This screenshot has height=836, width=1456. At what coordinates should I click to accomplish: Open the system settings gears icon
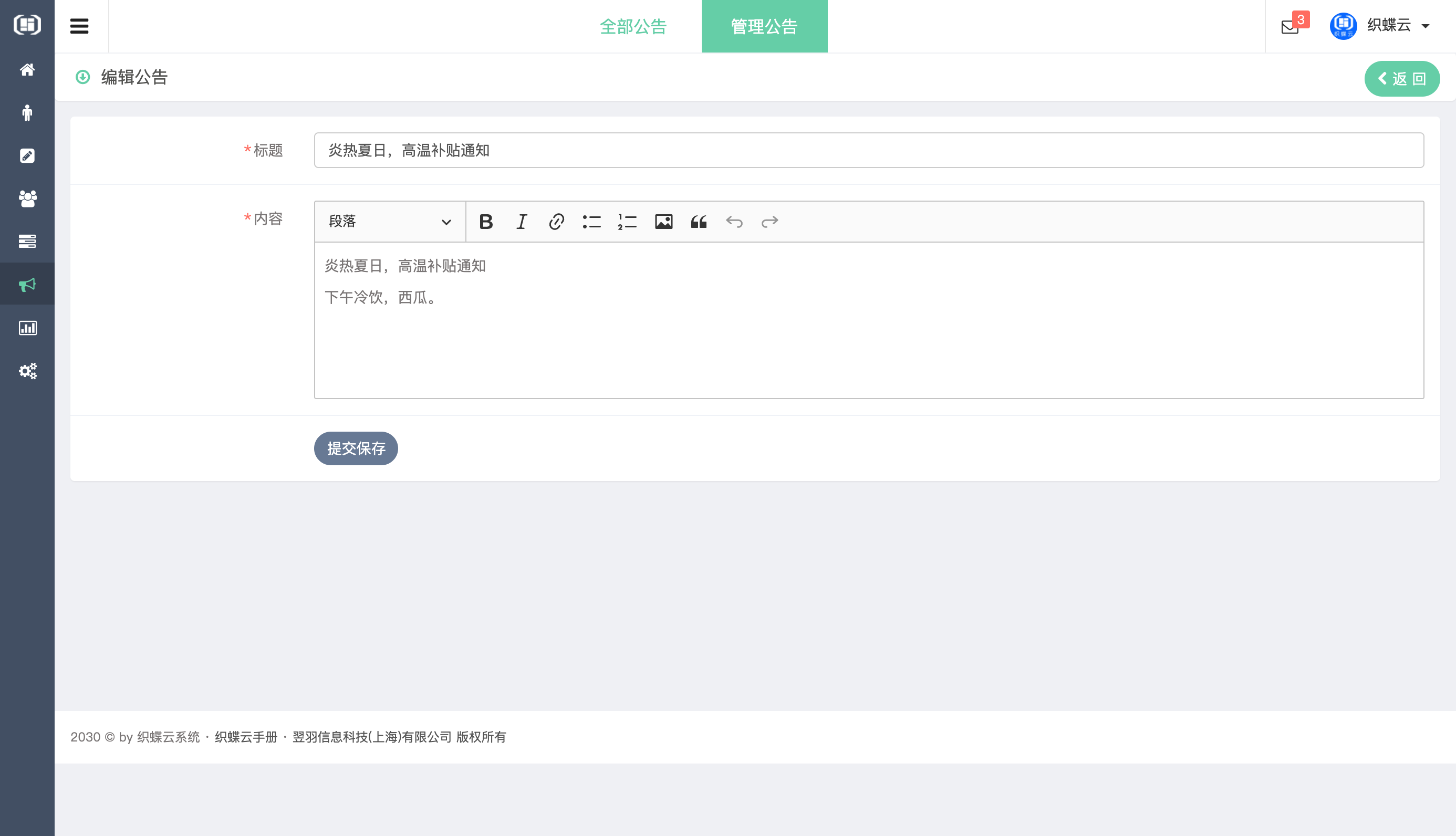[27, 371]
